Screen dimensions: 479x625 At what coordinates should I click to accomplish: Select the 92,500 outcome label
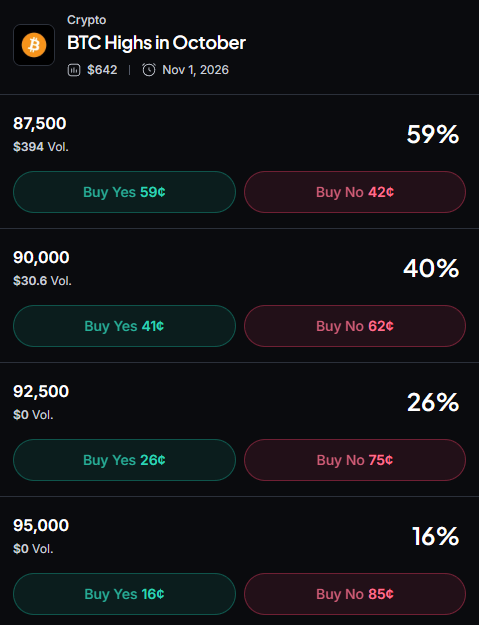coord(41,391)
